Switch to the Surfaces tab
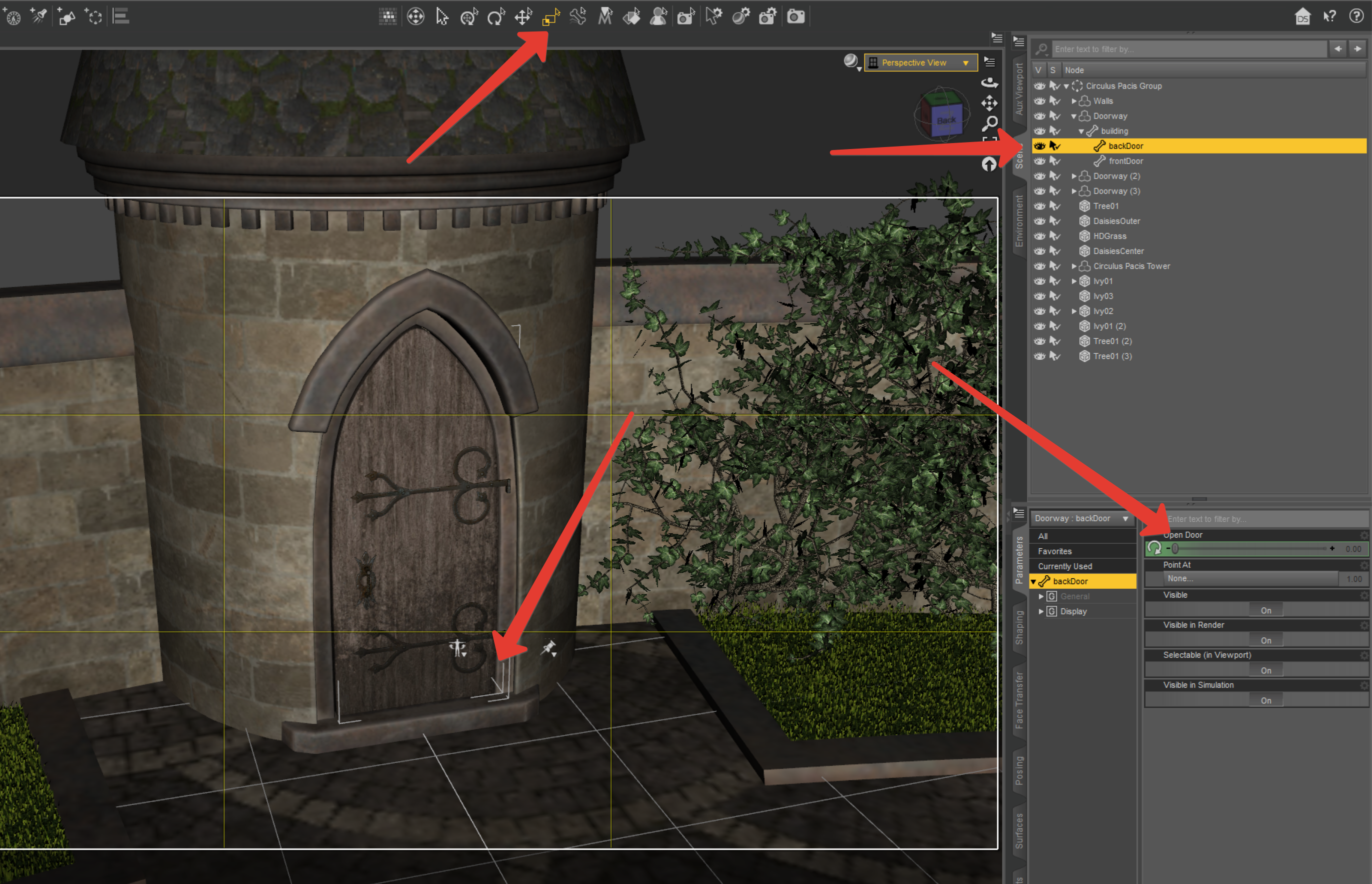This screenshot has height=884, width=1372. (x=1018, y=830)
